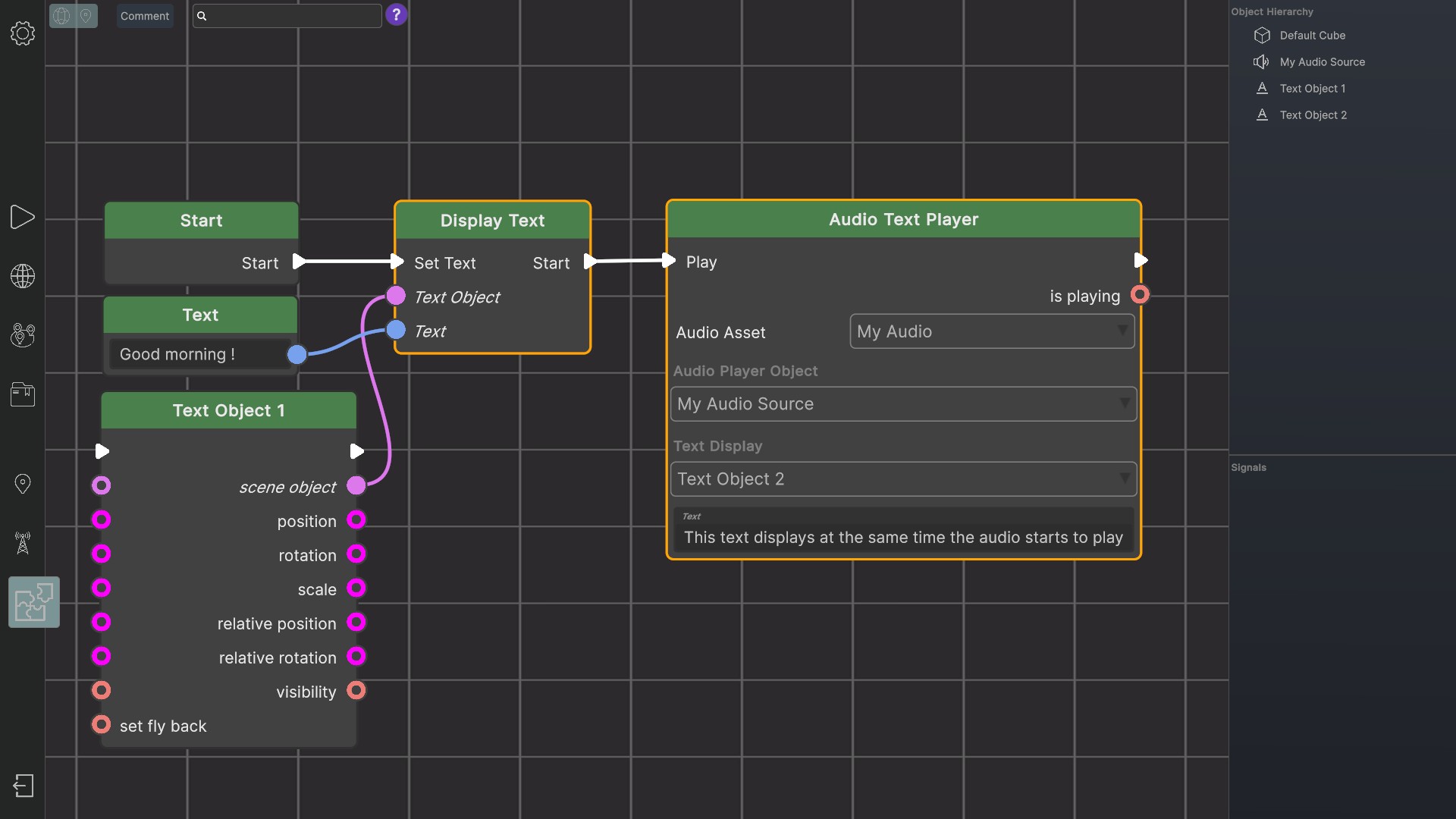The width and height of the screenshot is (1456, 819).
Task: Click the play icon in the sidebar
Action: [x=23, y=218]
